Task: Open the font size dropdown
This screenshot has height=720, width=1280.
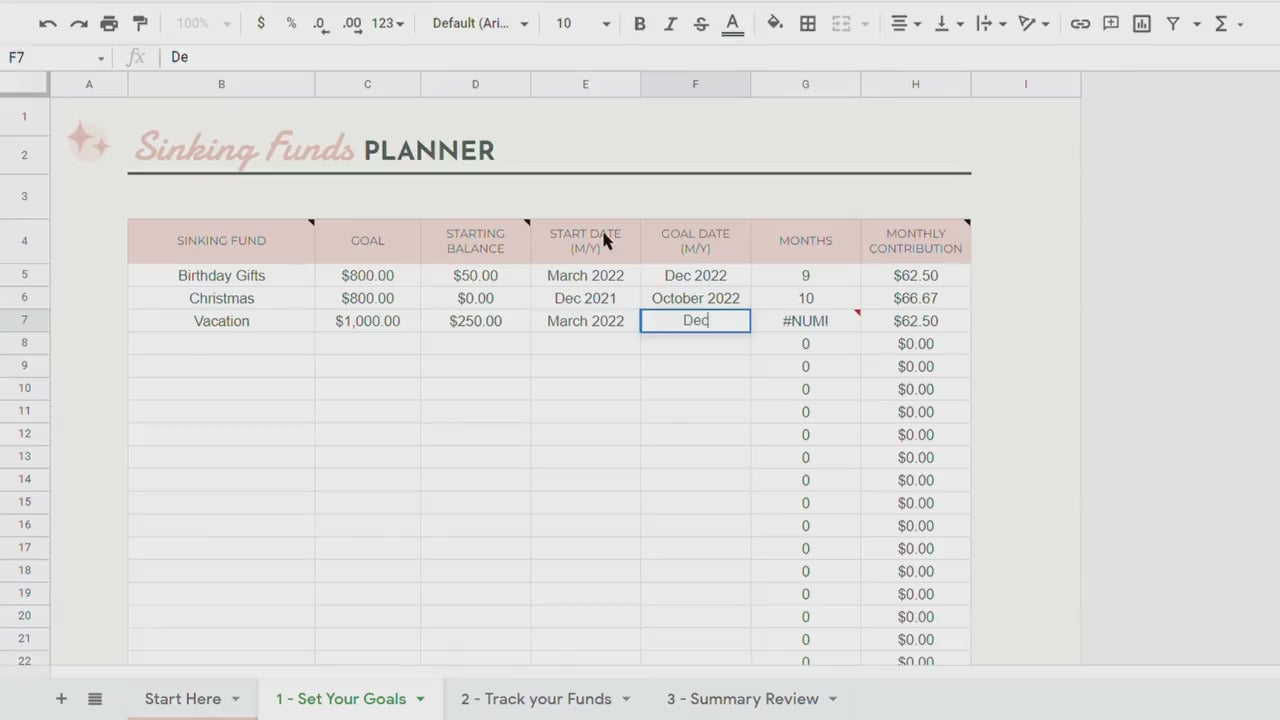Action: click(x=583, y=23)
